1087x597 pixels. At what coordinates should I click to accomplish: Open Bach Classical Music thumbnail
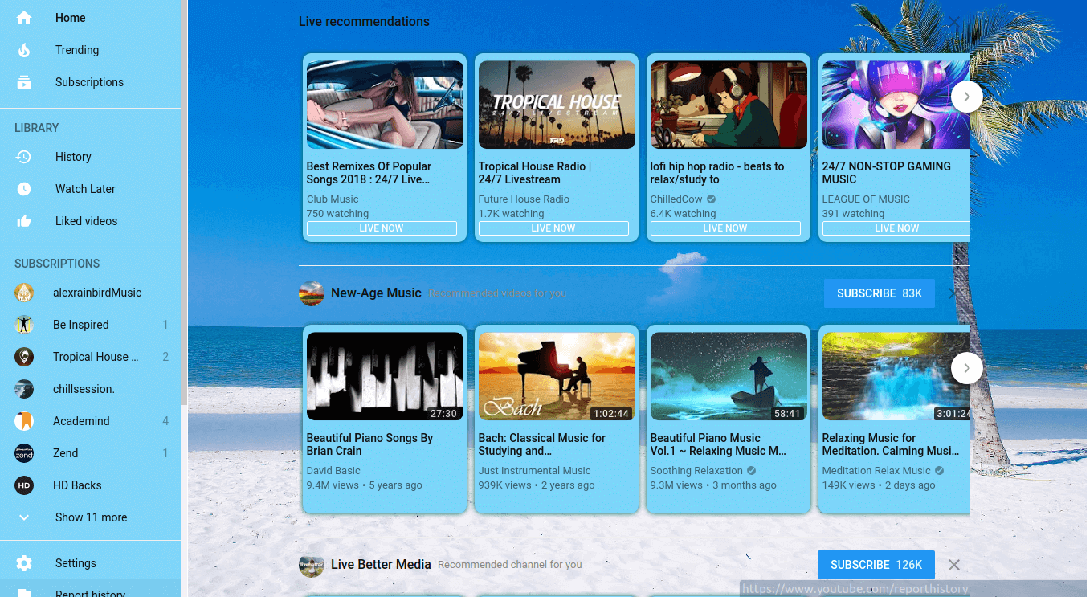pos(557,376)
